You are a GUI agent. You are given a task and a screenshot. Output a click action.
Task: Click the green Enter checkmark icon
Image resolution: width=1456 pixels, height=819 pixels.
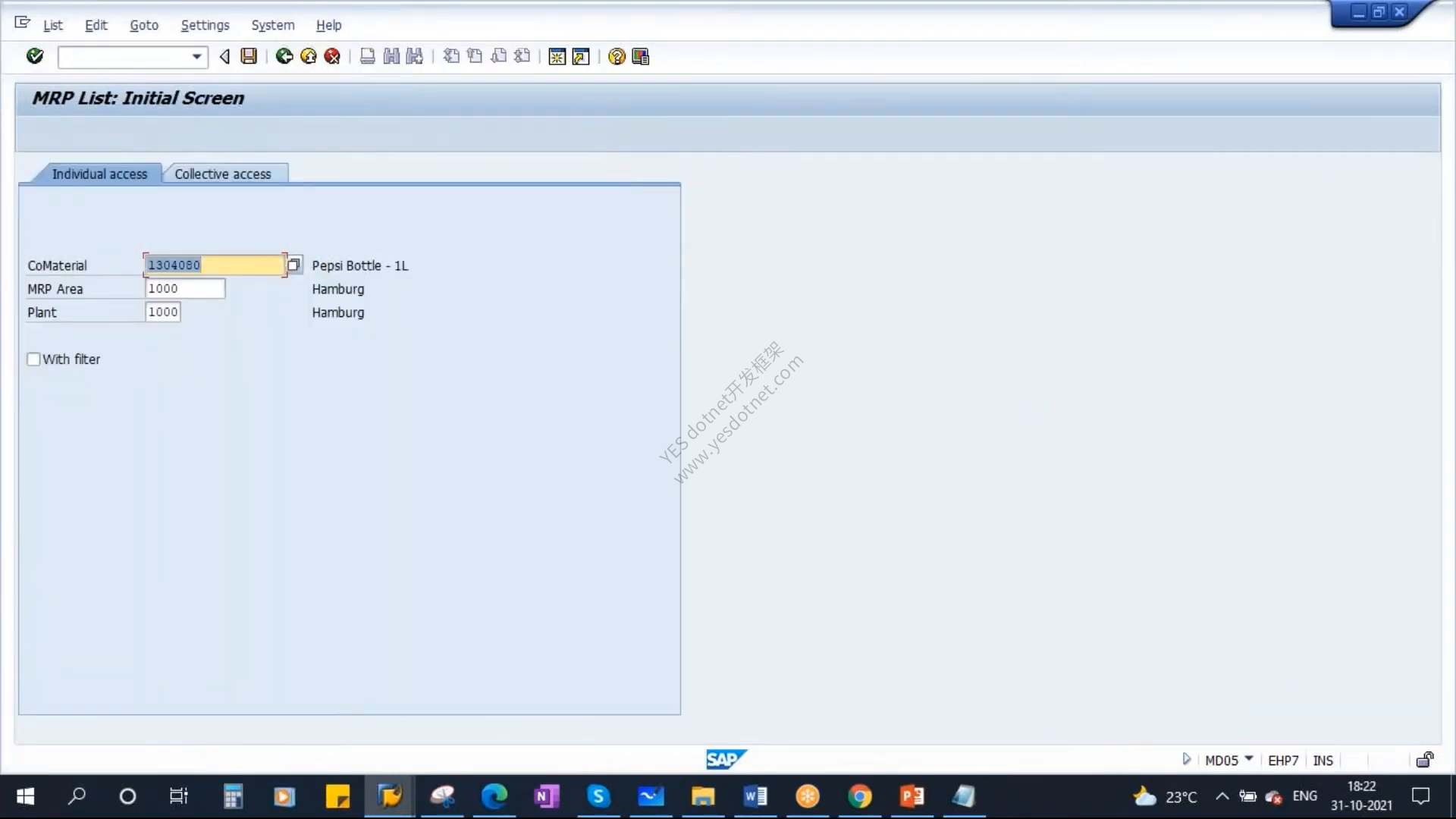(x=35, y=56)
